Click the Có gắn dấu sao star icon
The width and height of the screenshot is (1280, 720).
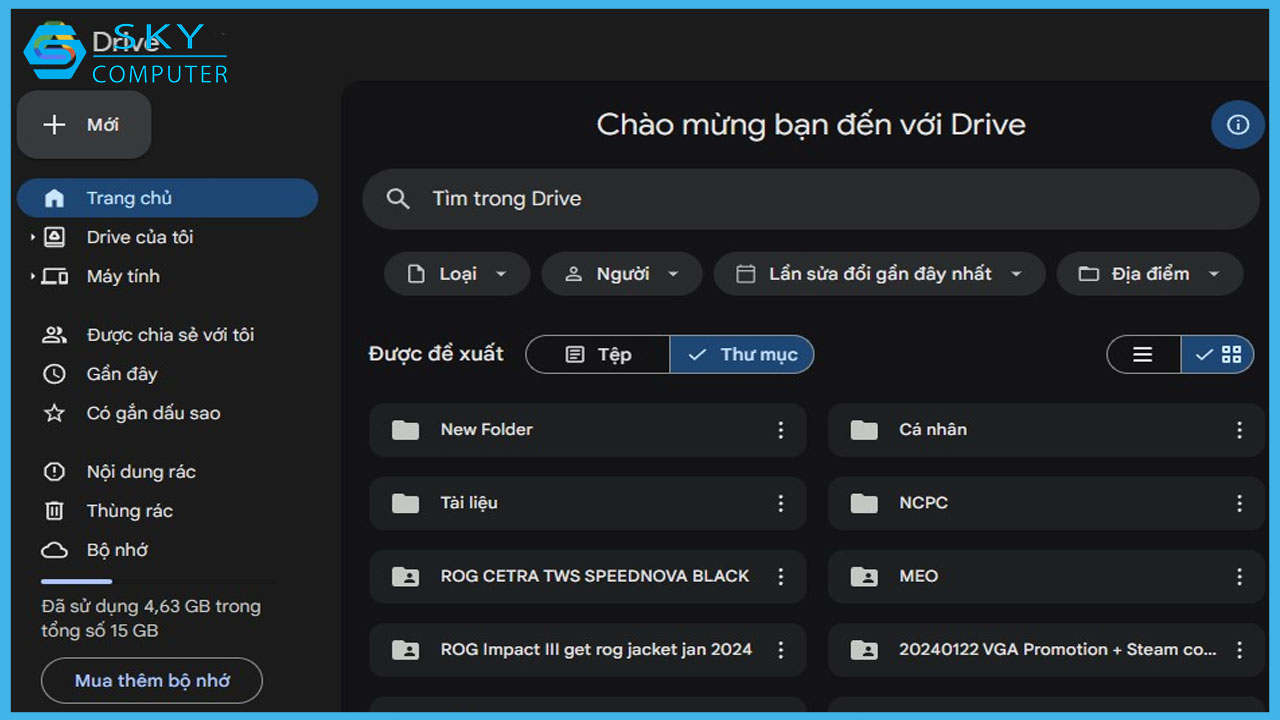54,413
